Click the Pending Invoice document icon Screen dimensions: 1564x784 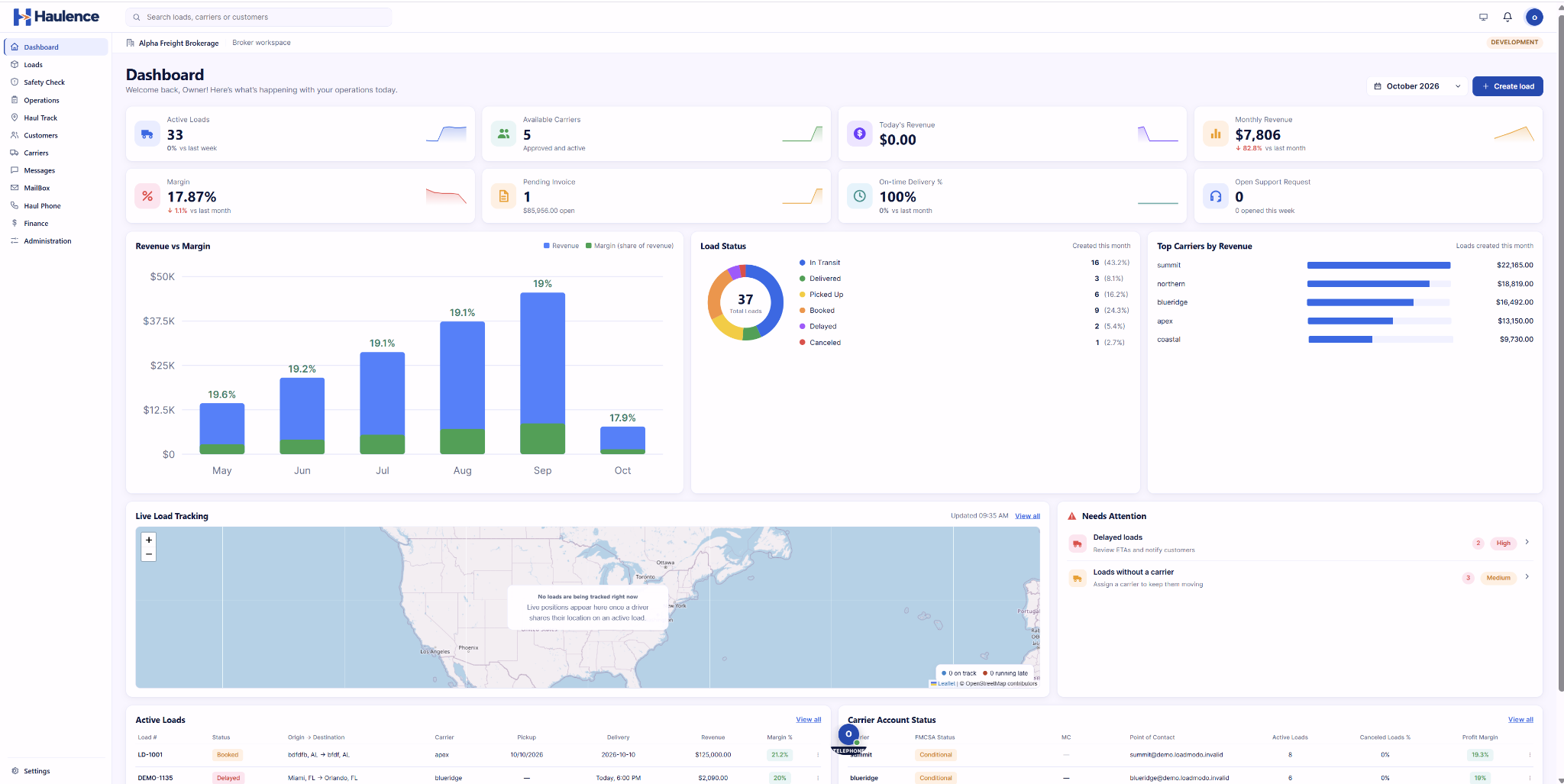click(503, 196)
